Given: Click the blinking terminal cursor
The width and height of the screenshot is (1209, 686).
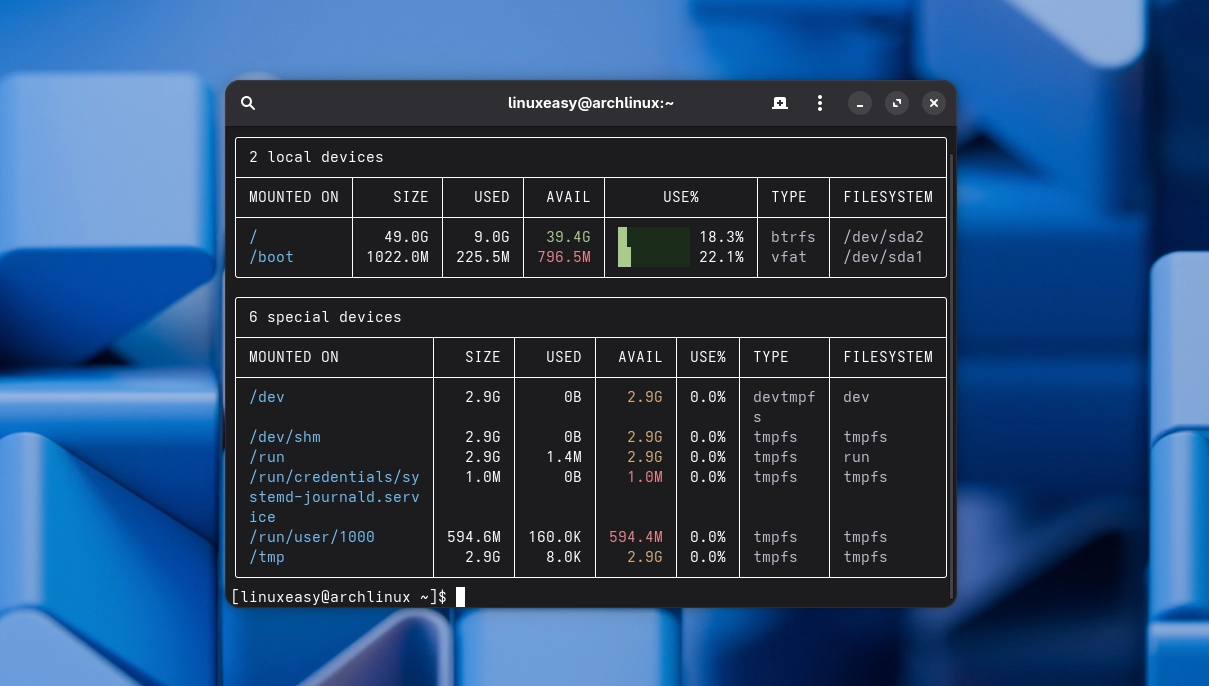Looking at the screenshot, I should (x=460, y=597).
